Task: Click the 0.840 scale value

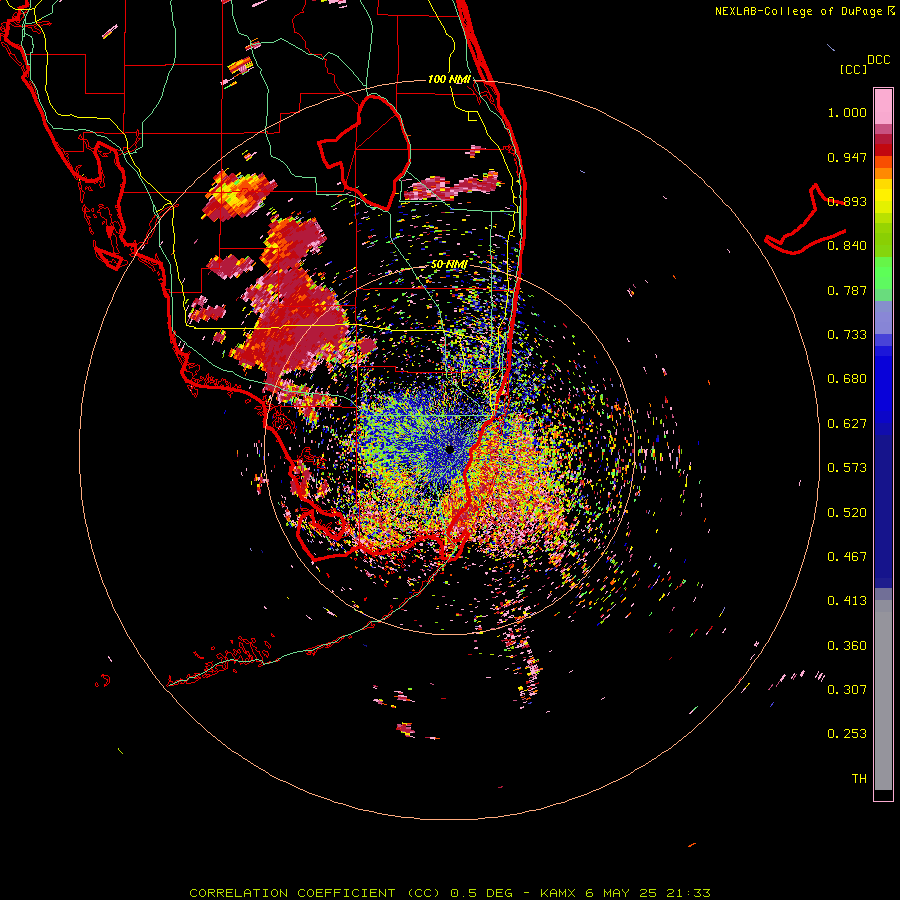Action: click(847, 246)
